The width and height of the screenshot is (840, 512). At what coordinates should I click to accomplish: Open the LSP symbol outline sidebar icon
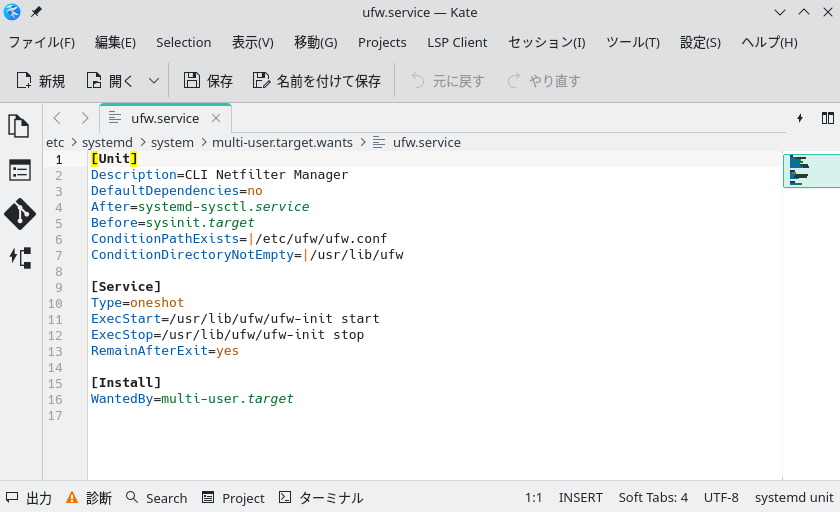(x=19, y=257)
